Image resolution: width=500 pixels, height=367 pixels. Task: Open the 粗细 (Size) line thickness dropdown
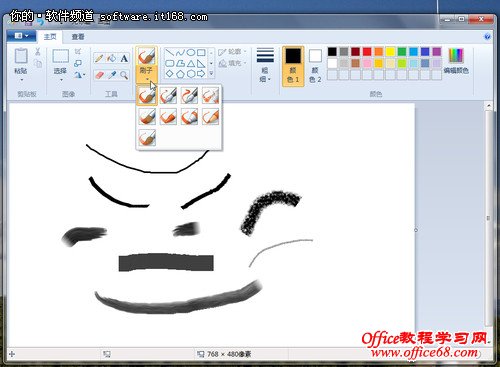(x=265, y=65)
